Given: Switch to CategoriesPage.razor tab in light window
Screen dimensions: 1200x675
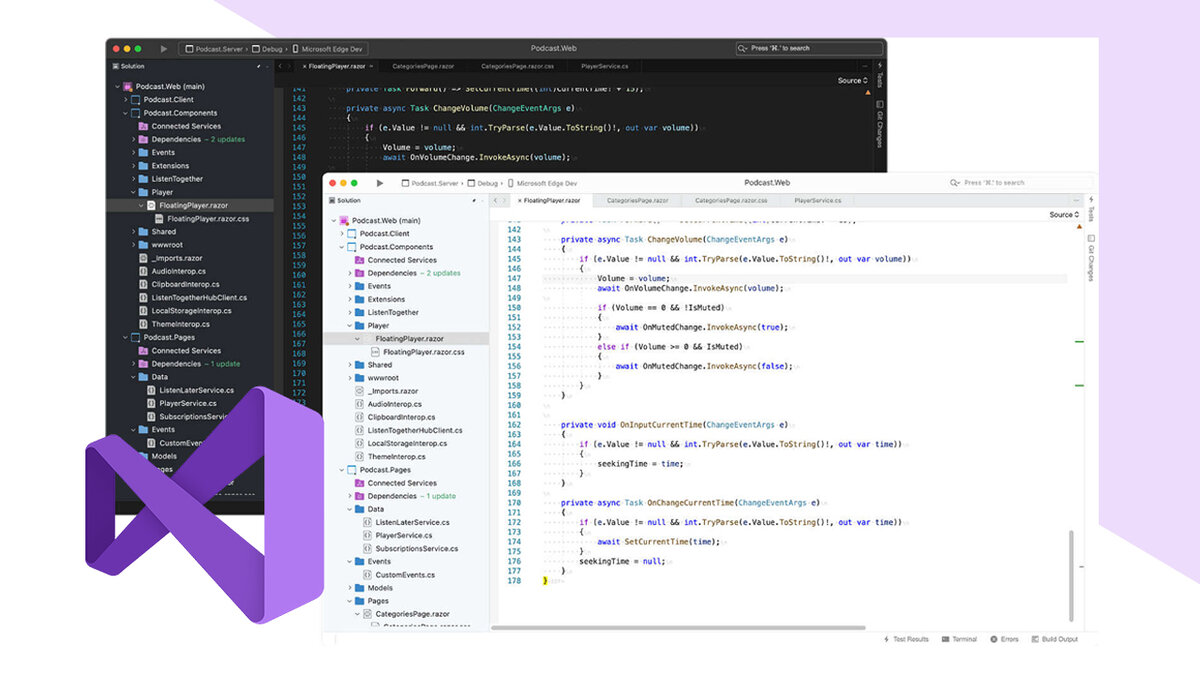Looking at the screenshot, I should pyautogui.click(x=635, y=200).
